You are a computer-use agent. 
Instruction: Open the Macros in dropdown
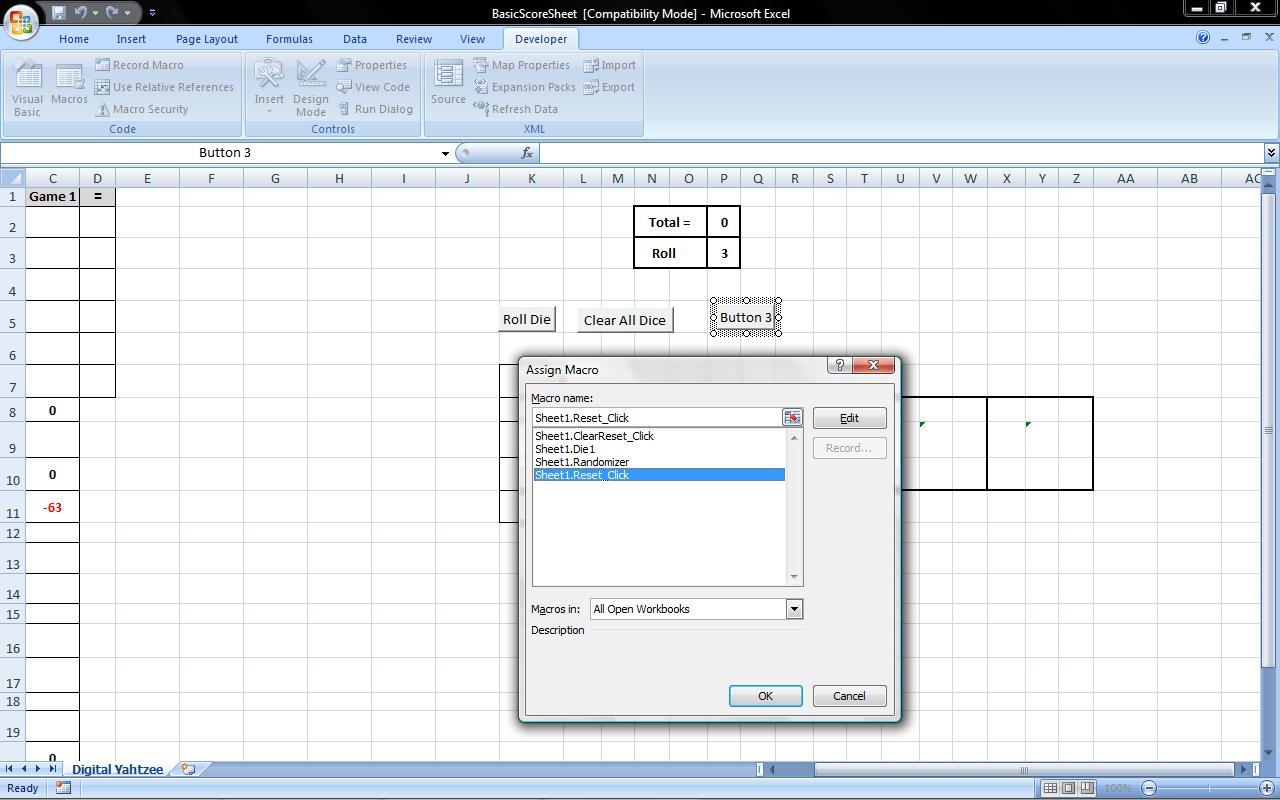[x=794, y=609]
